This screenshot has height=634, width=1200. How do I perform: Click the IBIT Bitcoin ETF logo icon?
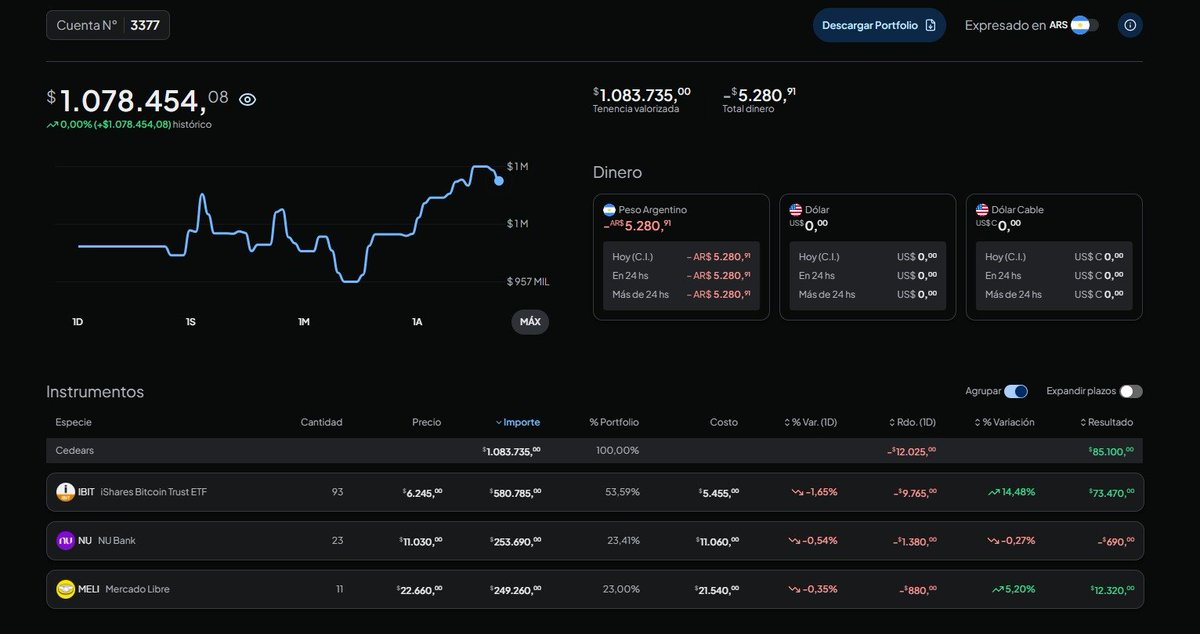pyautogui.click(x=66, y=492)
